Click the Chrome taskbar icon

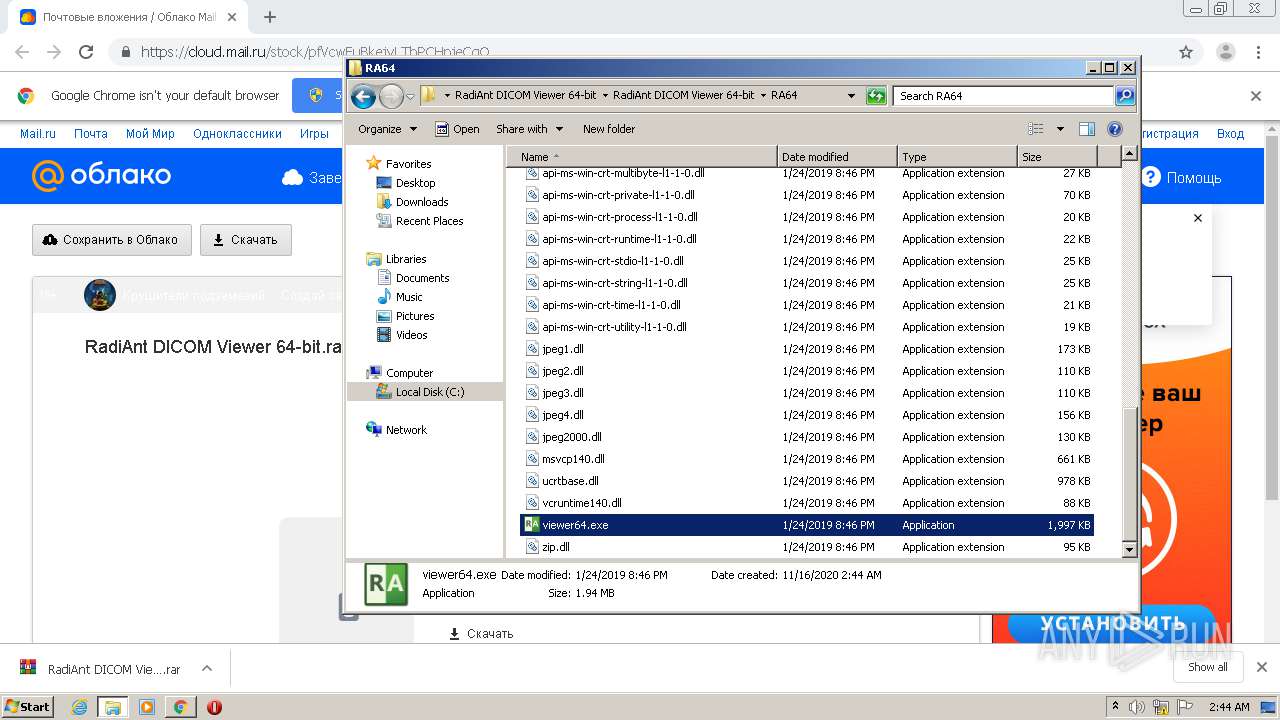click(x=180, y=707)
